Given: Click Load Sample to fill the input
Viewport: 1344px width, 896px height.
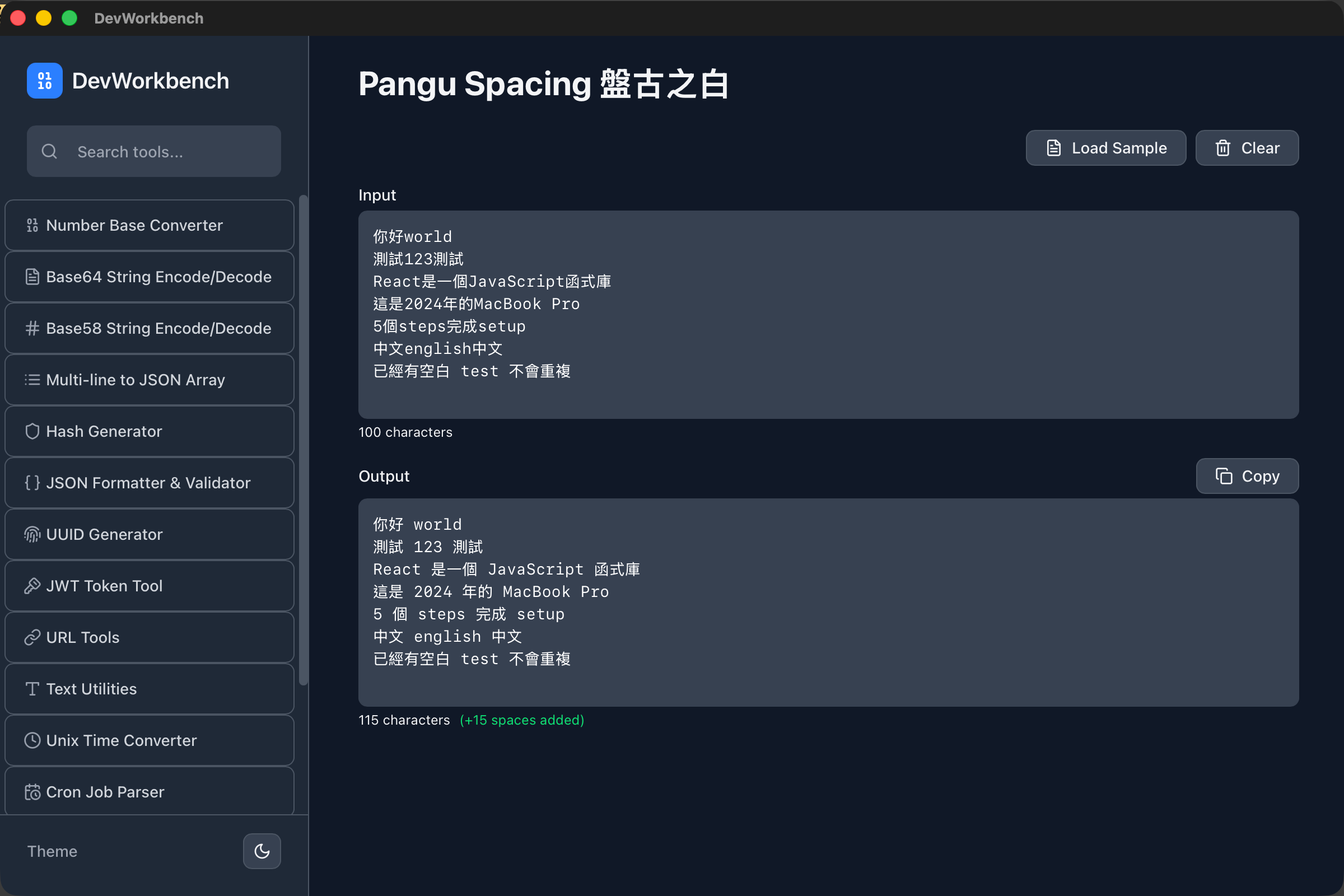Looking at the screenshot, I should [1105, 147].
